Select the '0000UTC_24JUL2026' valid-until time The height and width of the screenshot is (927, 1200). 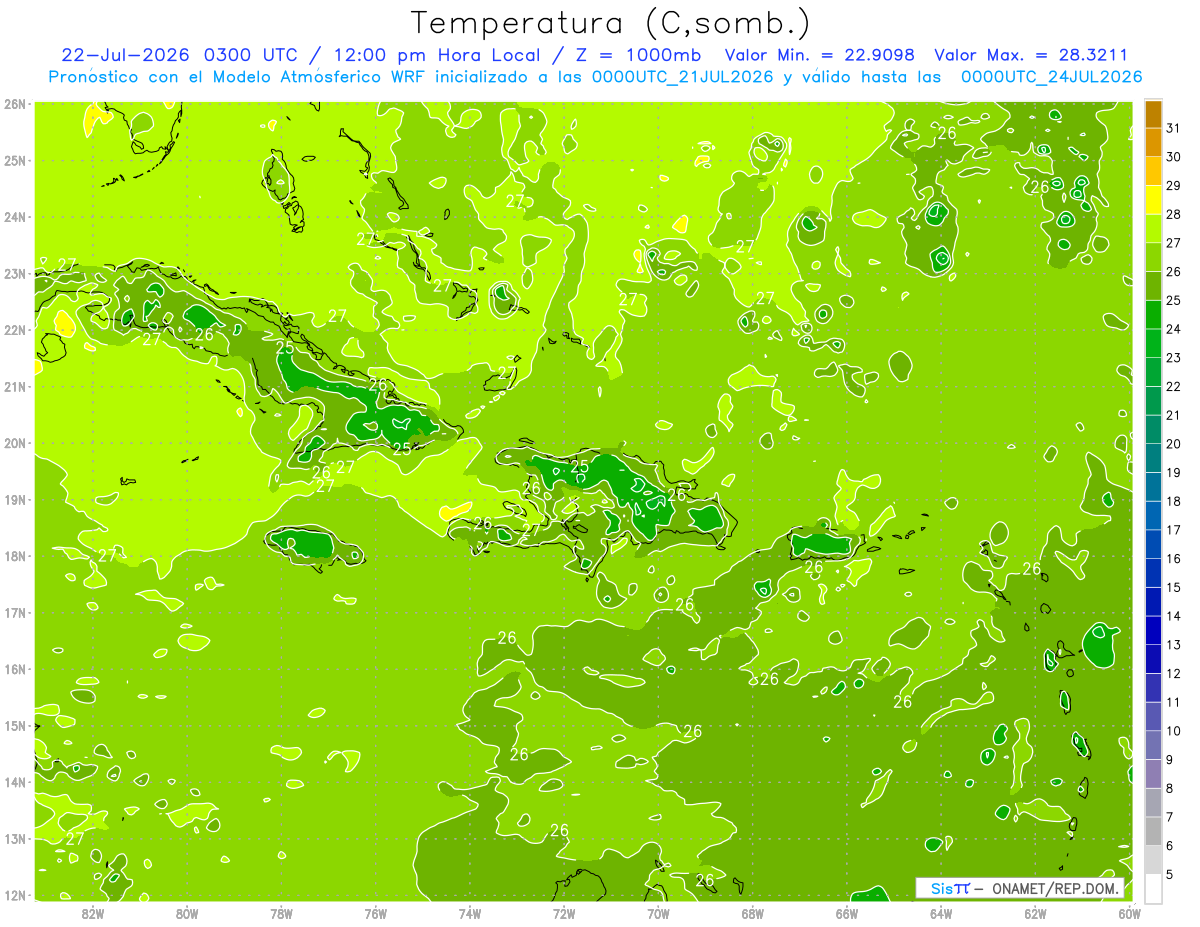pyautogui.click(x=1051, y=77)
